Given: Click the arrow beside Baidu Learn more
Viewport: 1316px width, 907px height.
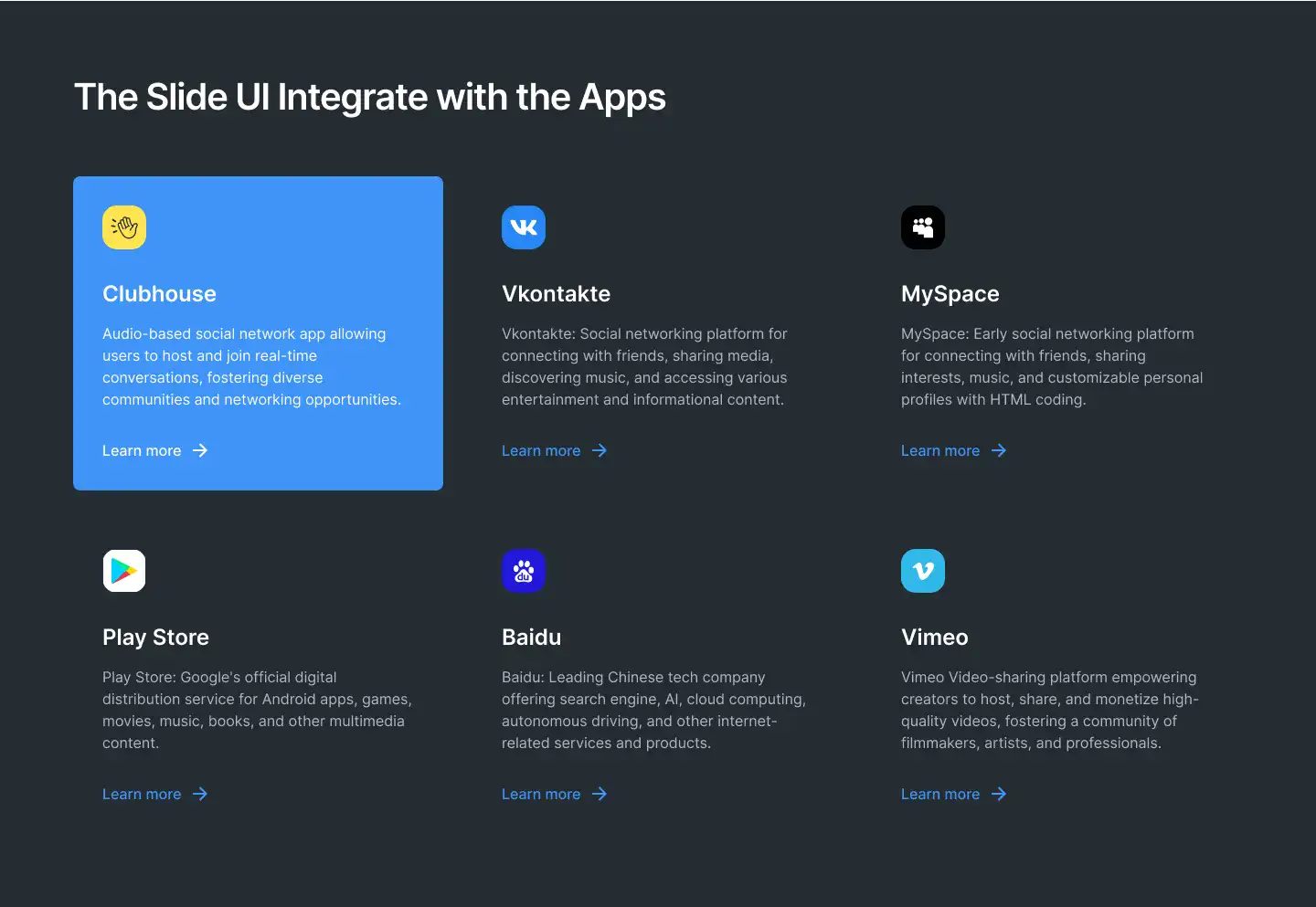Looking at the screenshot, I should click(600, 794).
